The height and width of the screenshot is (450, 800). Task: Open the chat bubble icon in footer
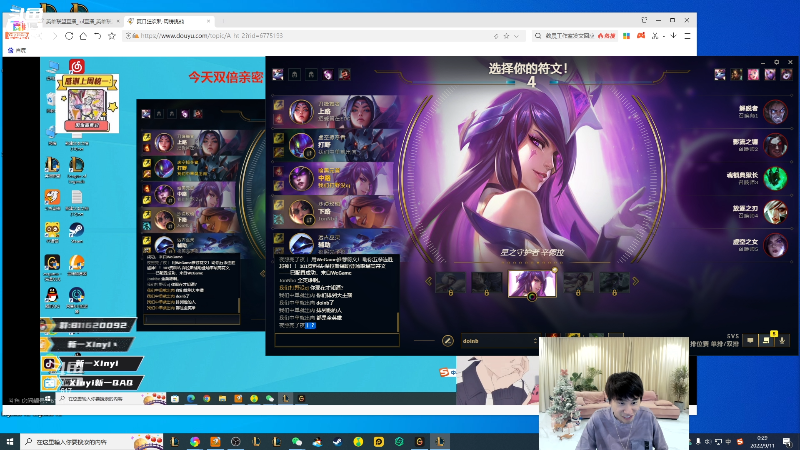point(750,340)
